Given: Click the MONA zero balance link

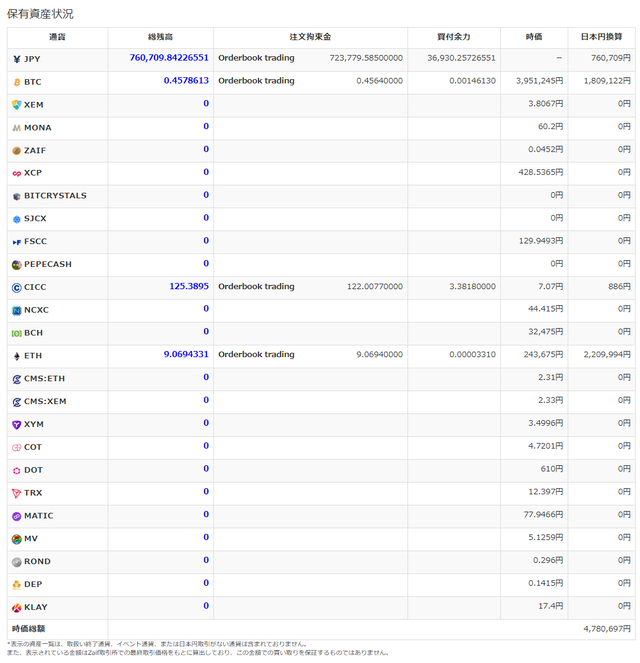Looking at the screenshot, I should coord(206,126).
